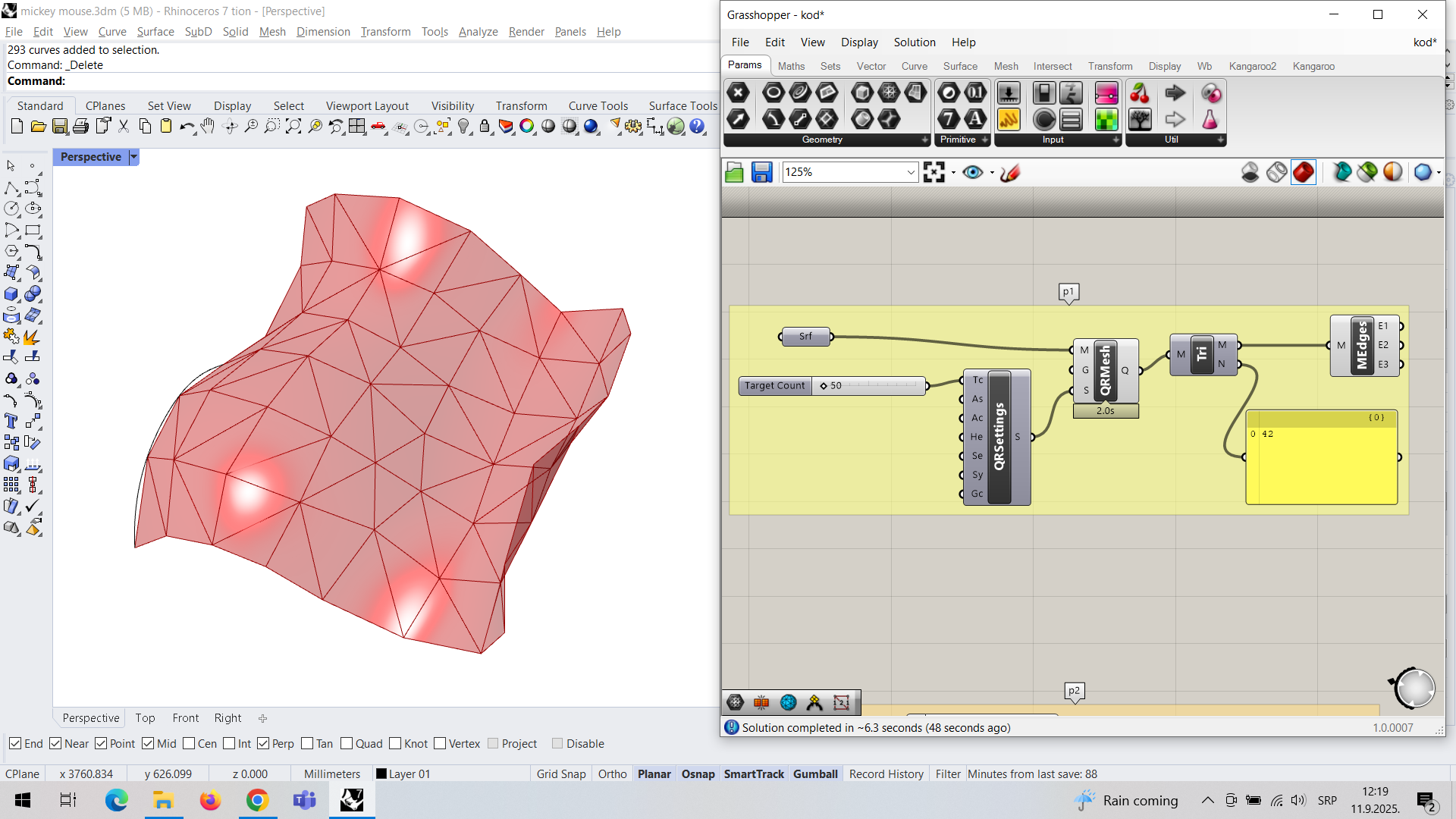Click the Lock padlock icon
The width and height of the screenshot is (1456, 819).
pos(485,127)
